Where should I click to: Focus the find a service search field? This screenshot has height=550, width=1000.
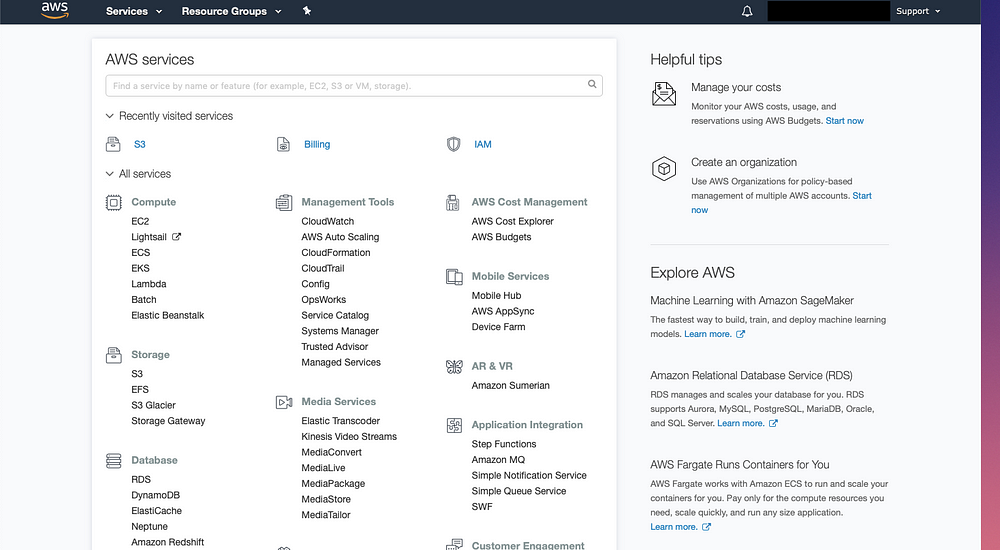tap(345, 86)
